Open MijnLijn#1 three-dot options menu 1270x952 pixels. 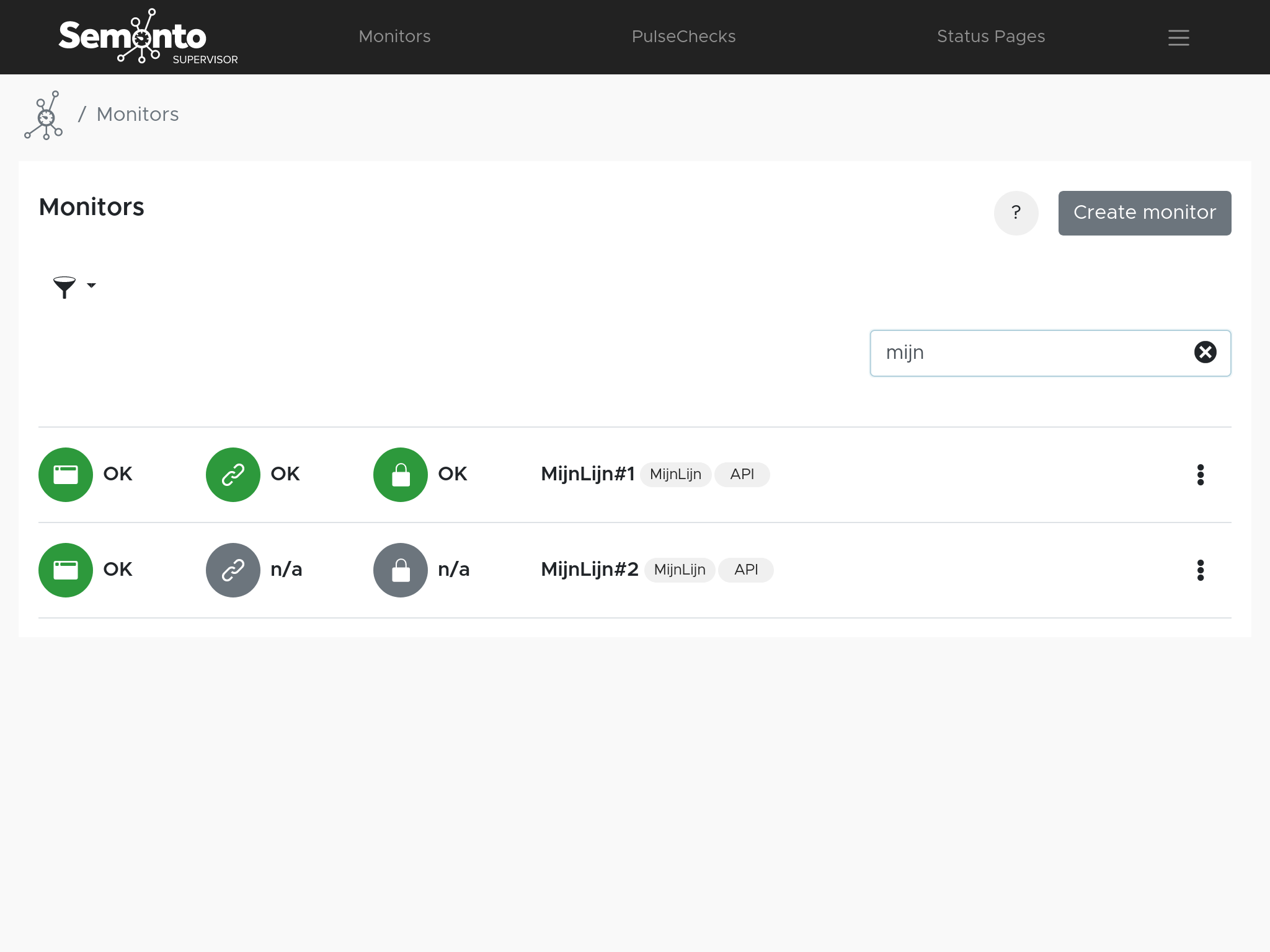pos(1200,475)
